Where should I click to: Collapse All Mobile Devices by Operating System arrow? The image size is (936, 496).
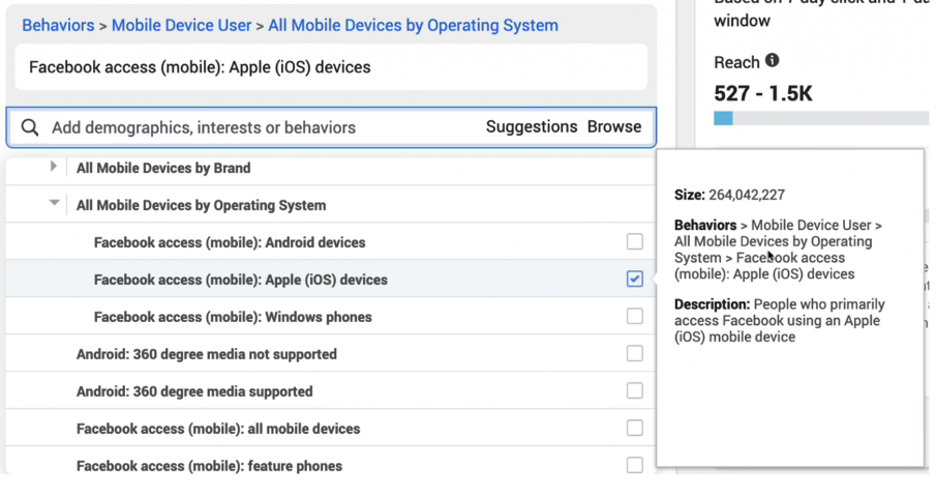(x=54, y=203)
